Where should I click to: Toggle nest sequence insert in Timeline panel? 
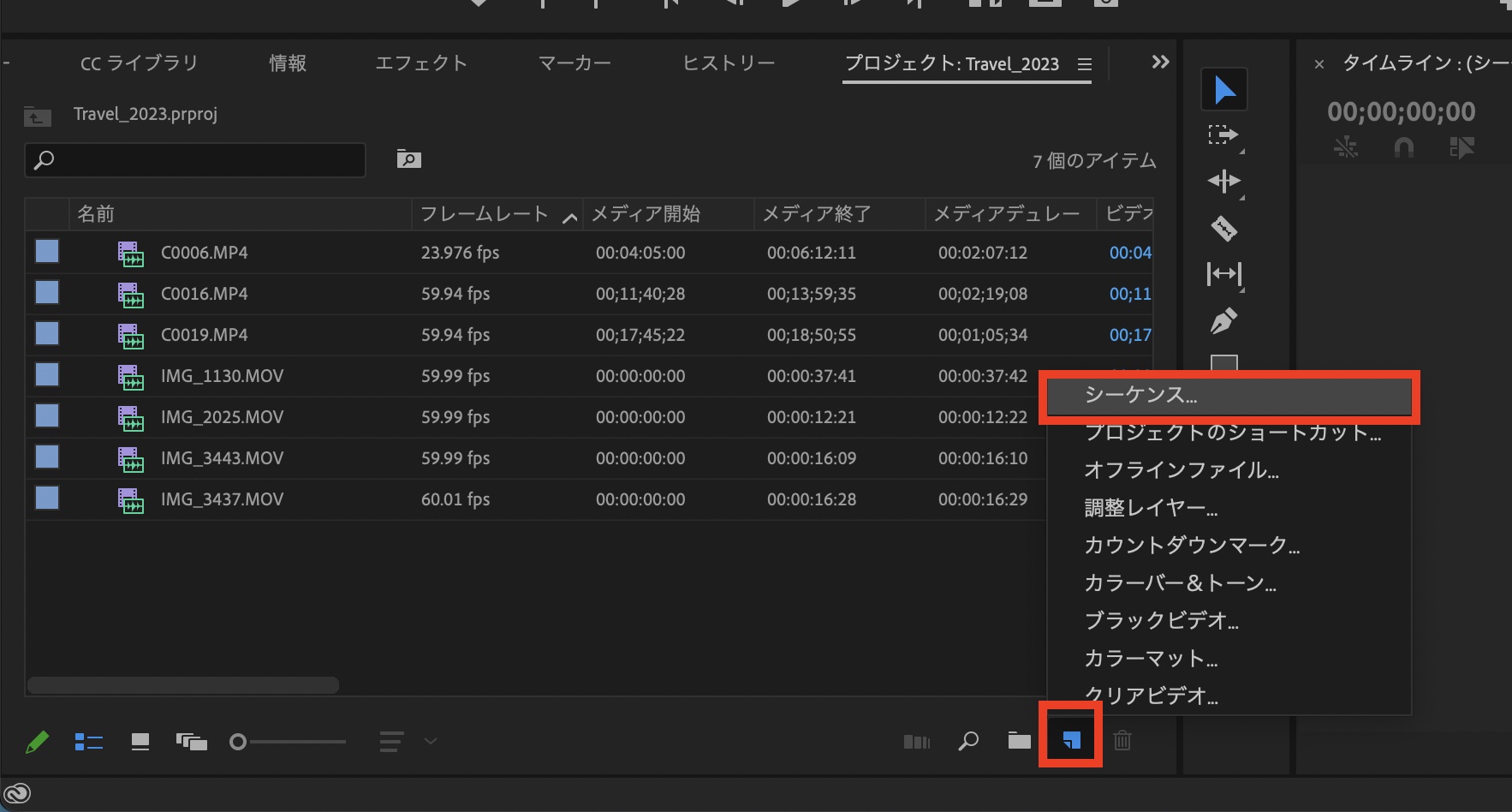1345,148
